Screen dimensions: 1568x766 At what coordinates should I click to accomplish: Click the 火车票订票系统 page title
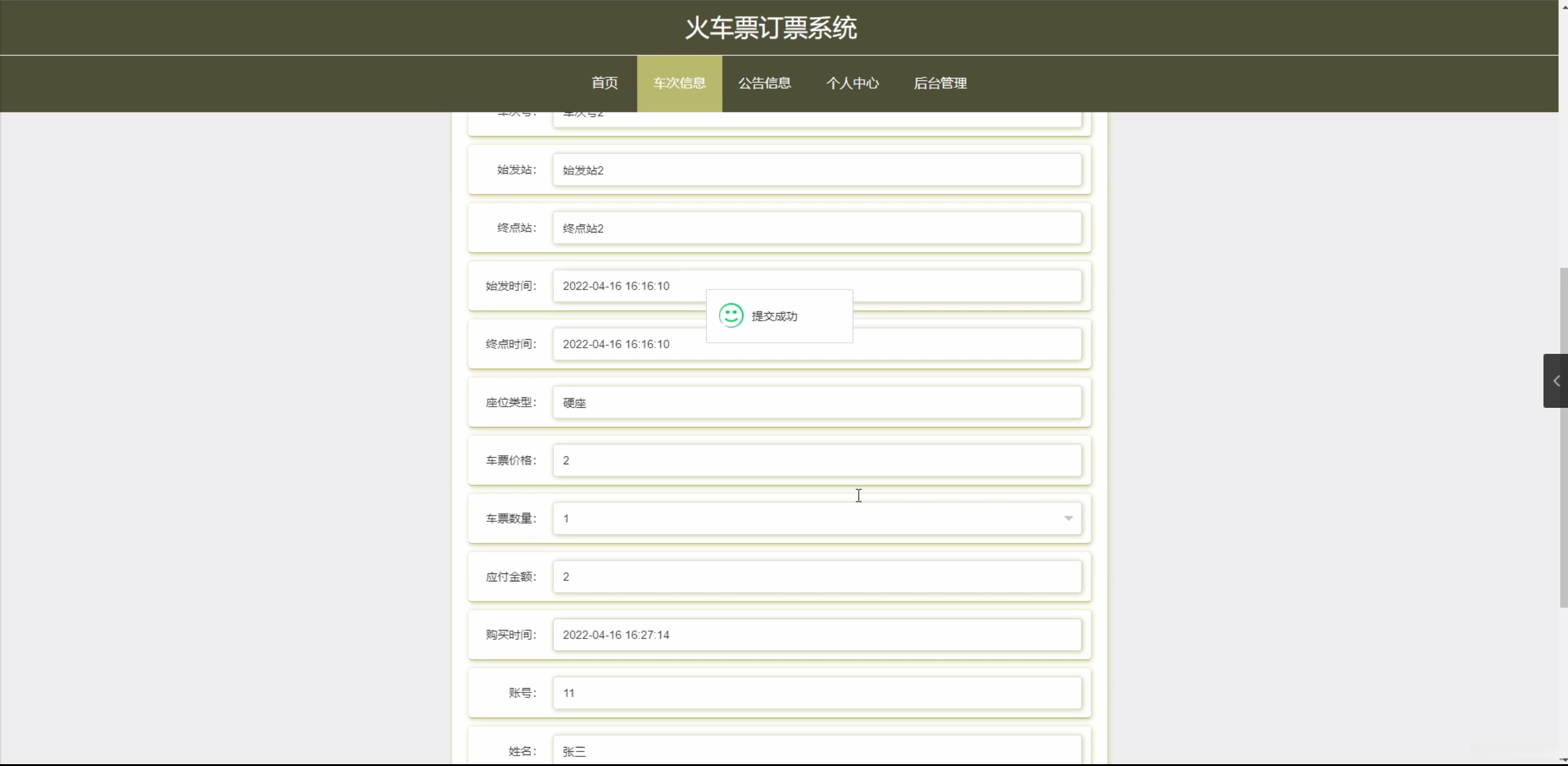click(771, 28)
